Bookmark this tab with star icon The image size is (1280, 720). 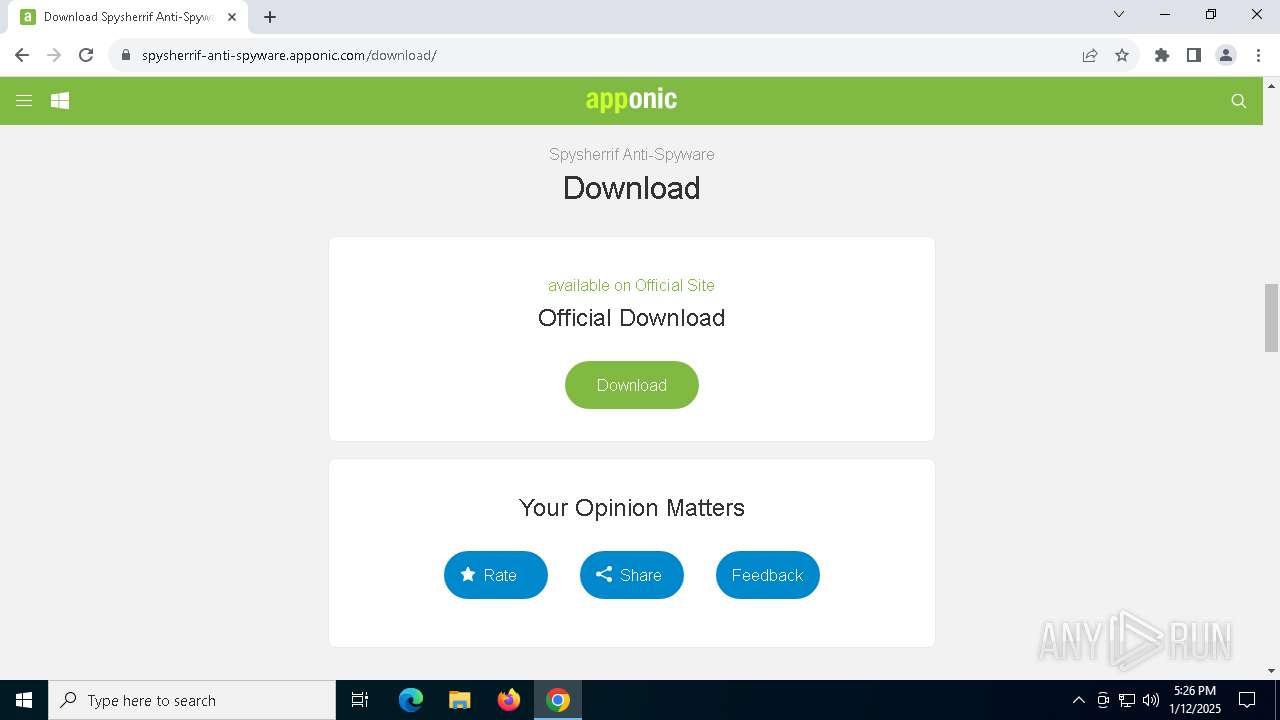tap(1122, 55)
